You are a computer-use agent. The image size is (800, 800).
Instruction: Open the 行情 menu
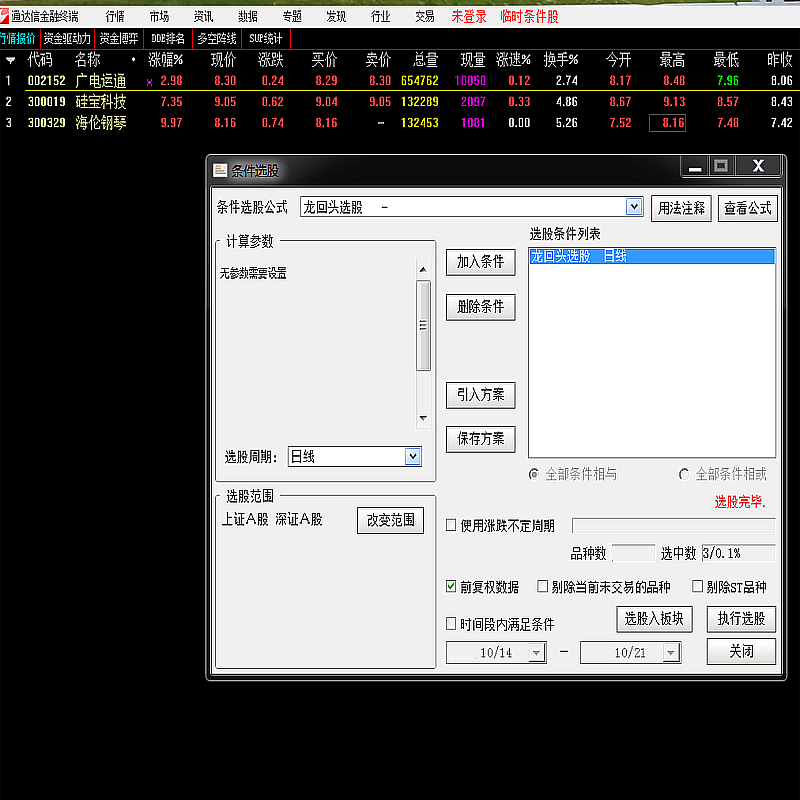(x=115, y=16)
